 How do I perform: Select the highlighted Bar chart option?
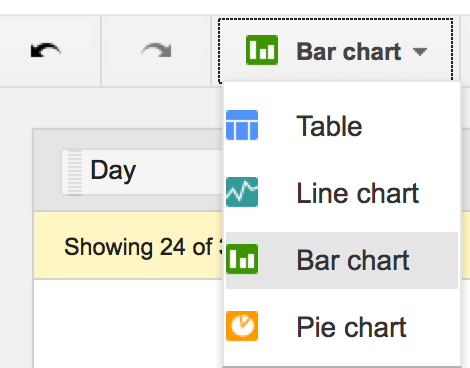(x=342, y=260)
